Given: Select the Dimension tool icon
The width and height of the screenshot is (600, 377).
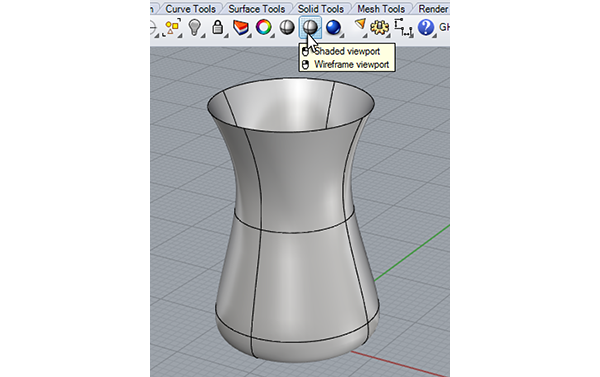Looking at the screenshot, I should coord(404,28).
